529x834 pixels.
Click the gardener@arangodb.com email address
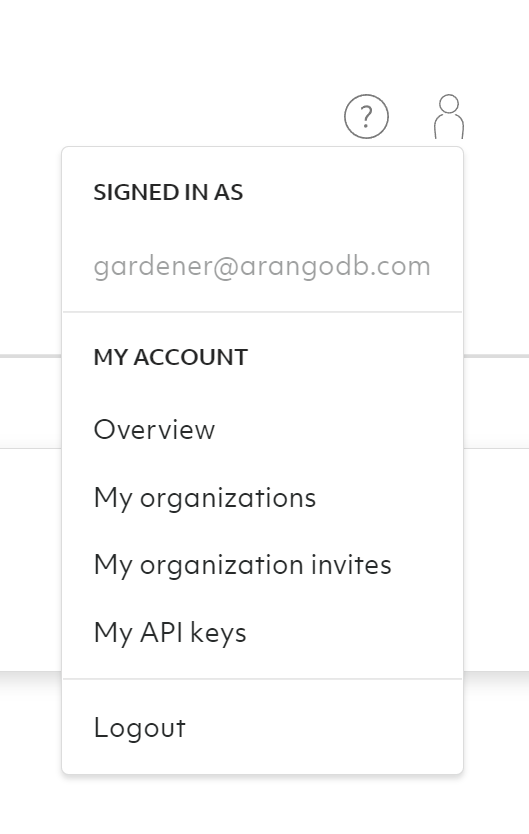point(262,266)
